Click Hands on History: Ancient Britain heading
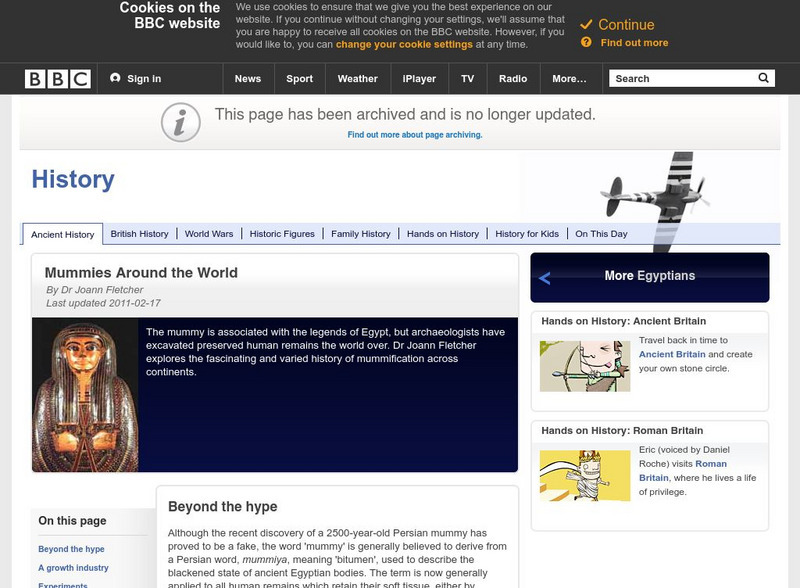The image size is (800, 588). pyautogui.click(x=623, y=321)
